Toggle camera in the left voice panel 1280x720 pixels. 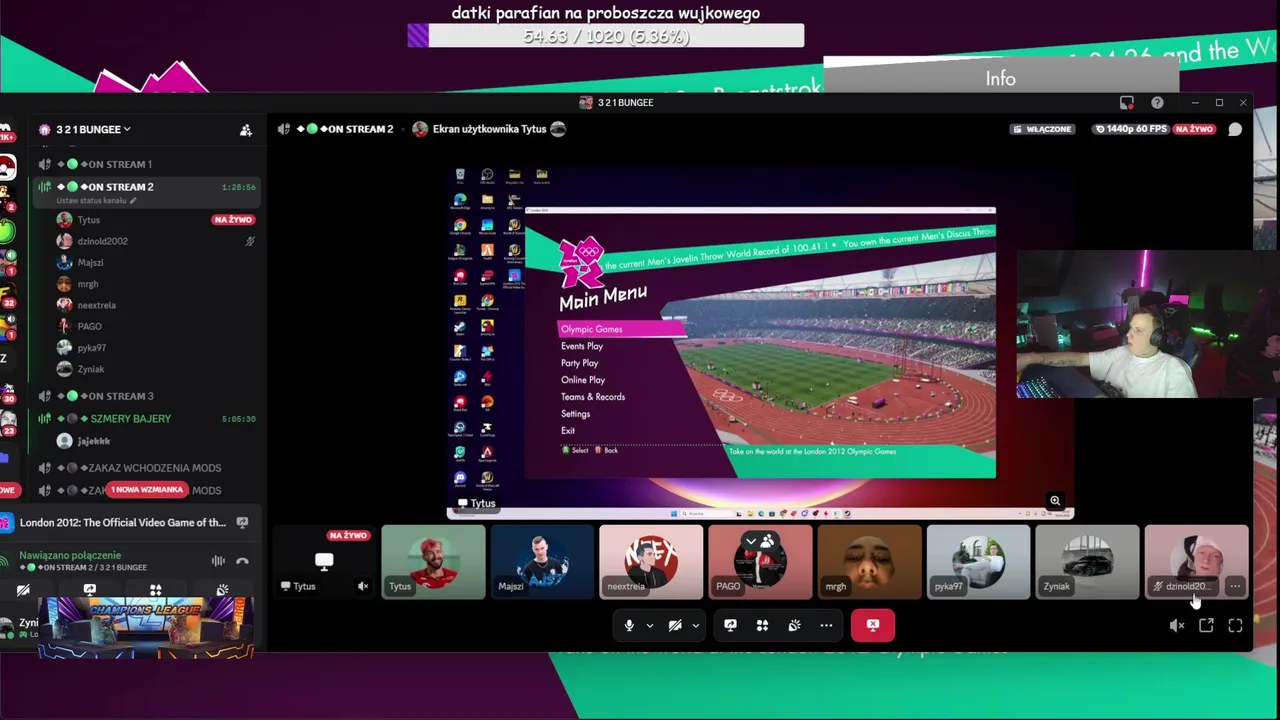tap(23, 591)
